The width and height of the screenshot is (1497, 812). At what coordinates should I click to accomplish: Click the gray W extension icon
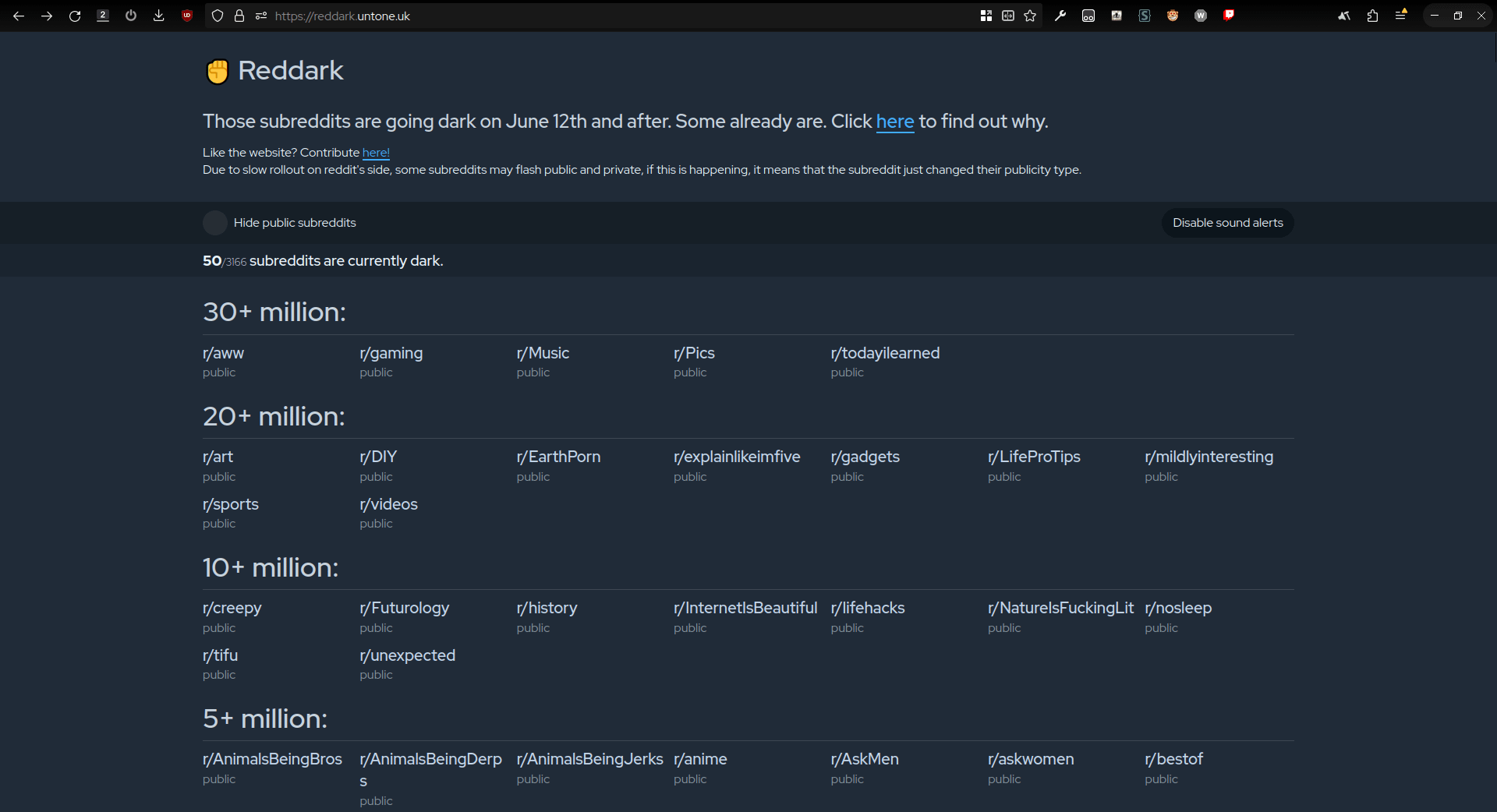coord(1201,16)
